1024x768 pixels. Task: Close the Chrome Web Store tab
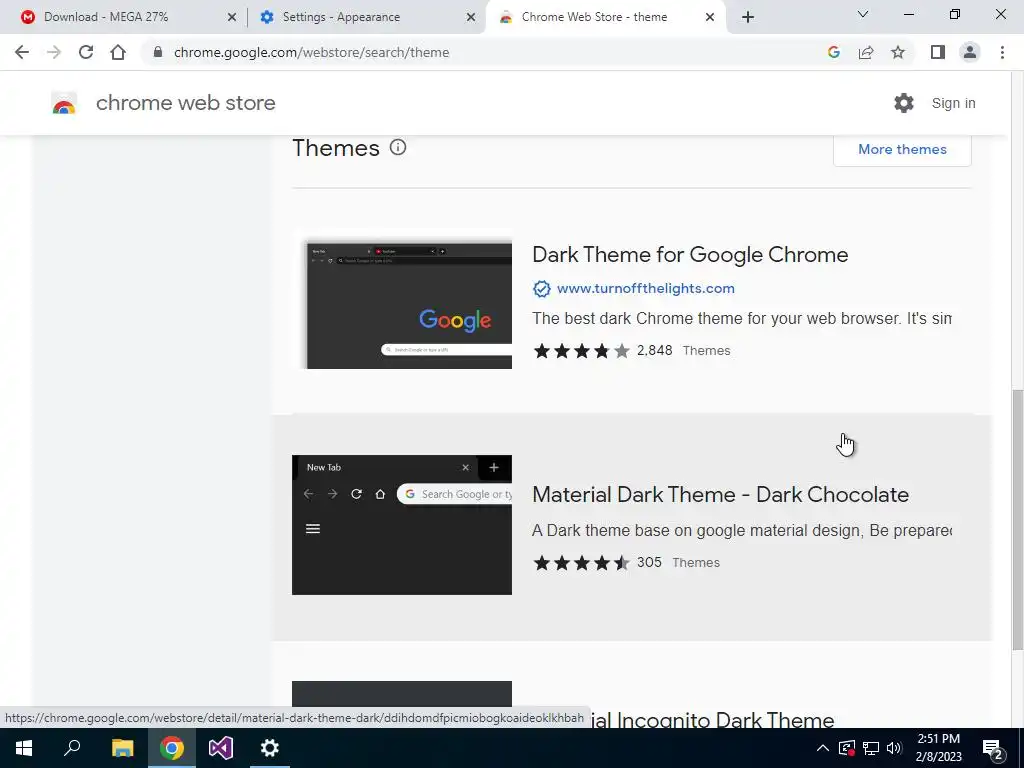tap(710, 17)
